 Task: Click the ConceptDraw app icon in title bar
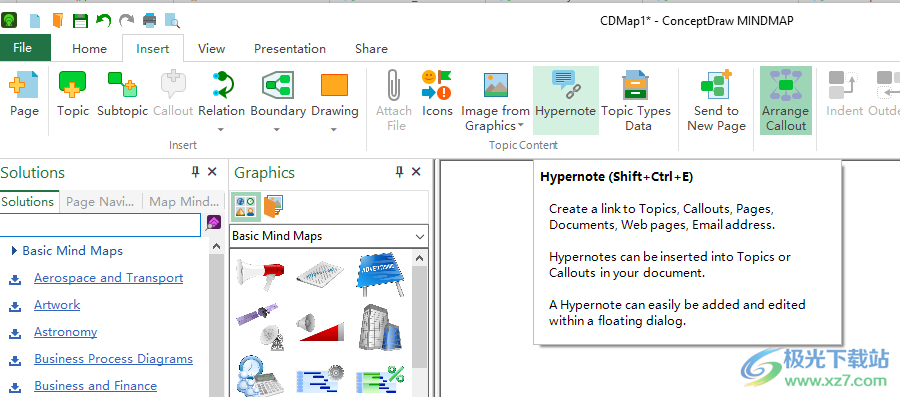click(x=9, y=21)
